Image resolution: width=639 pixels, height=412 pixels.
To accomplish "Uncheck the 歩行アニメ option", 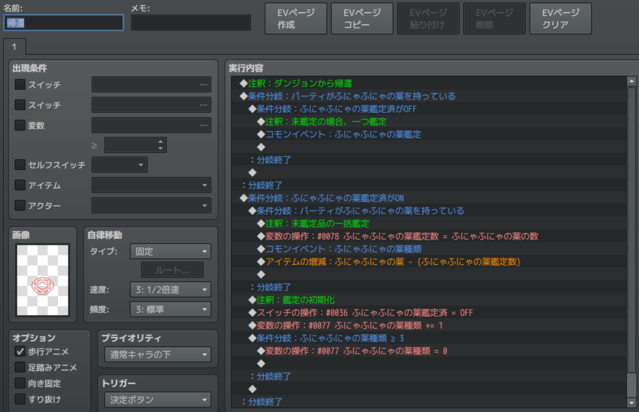I will (x=20, y=351).
